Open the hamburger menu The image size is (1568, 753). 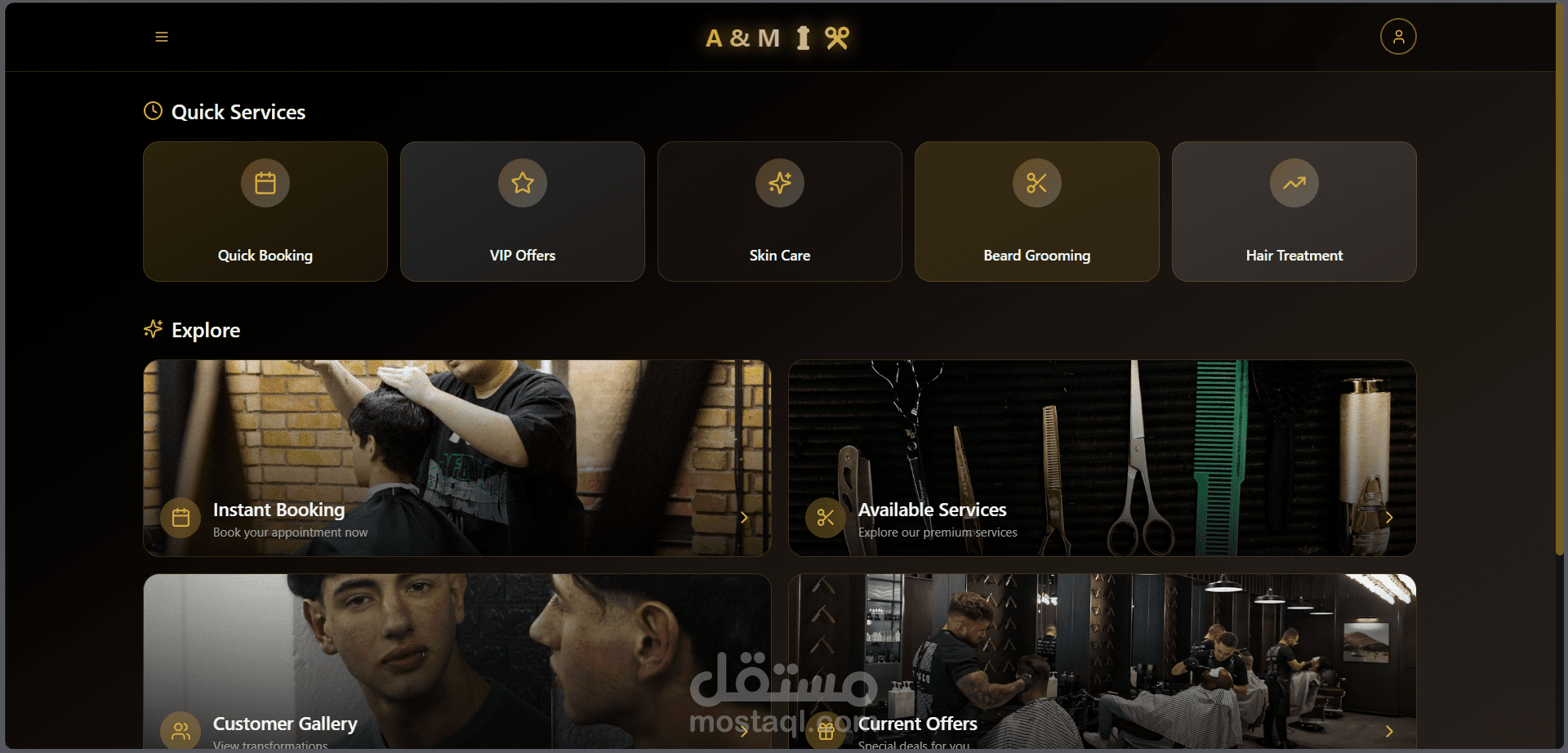(162, 37)
